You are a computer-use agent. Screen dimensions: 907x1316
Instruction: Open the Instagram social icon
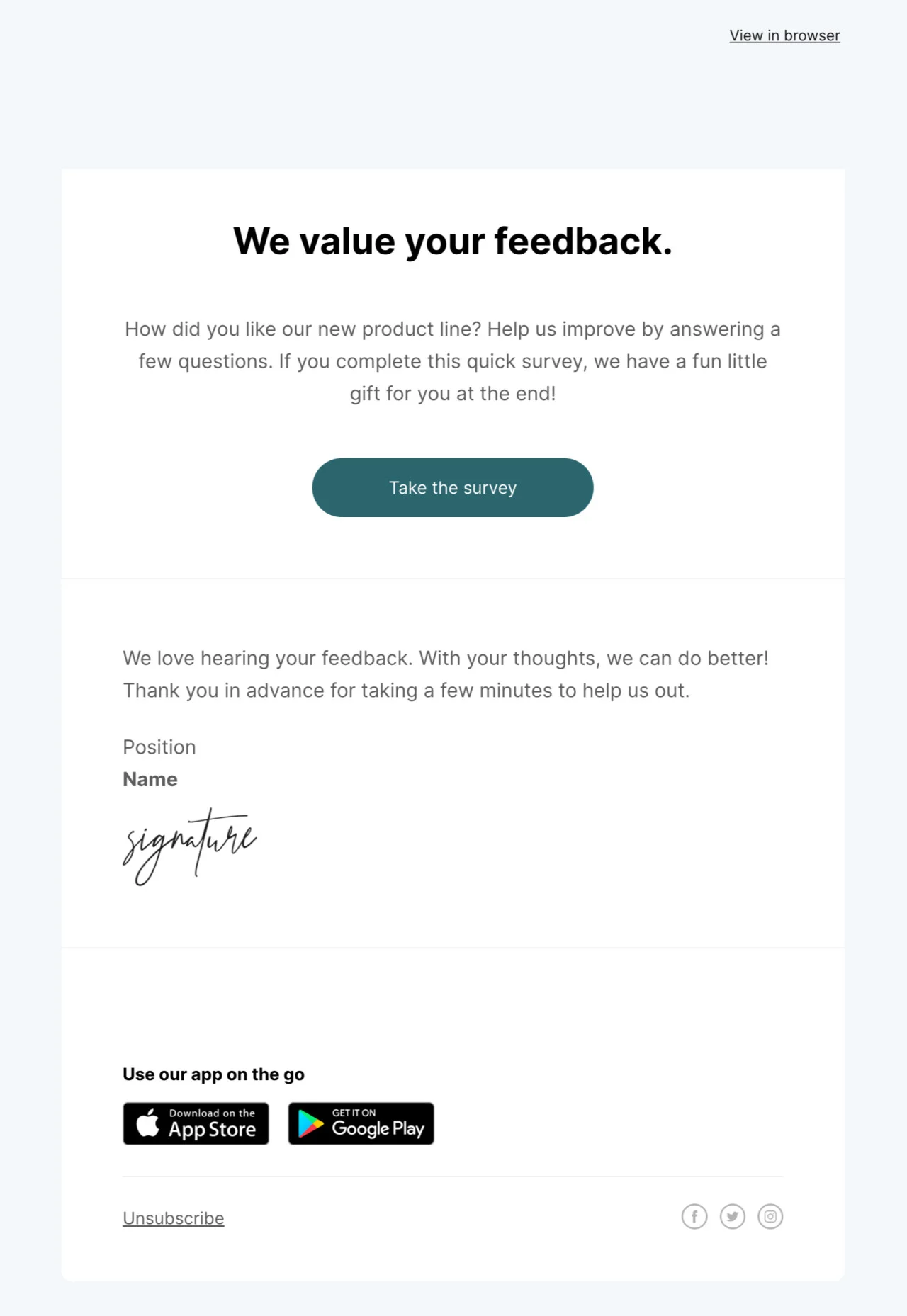(770, 1217)
